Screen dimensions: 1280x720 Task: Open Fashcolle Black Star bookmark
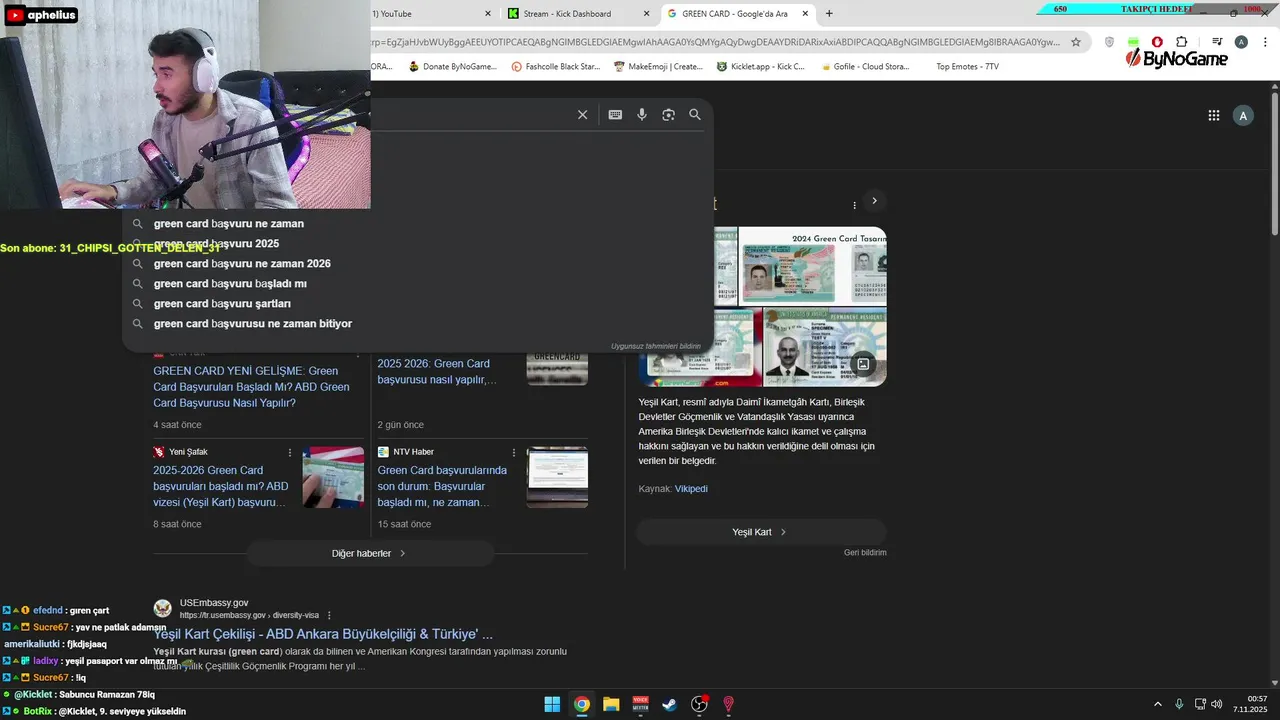click(x=555, y=67)
